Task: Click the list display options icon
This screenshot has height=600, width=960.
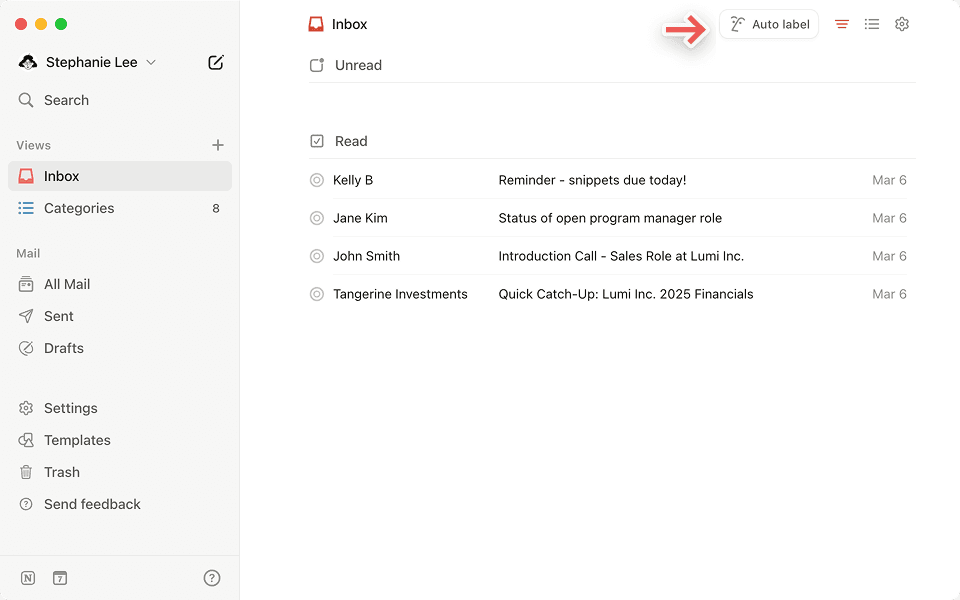Action: click(x=871, y=23)
